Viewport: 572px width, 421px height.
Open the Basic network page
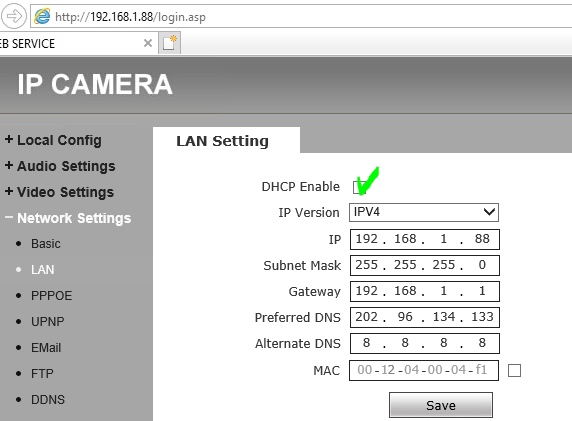(46, 244)
